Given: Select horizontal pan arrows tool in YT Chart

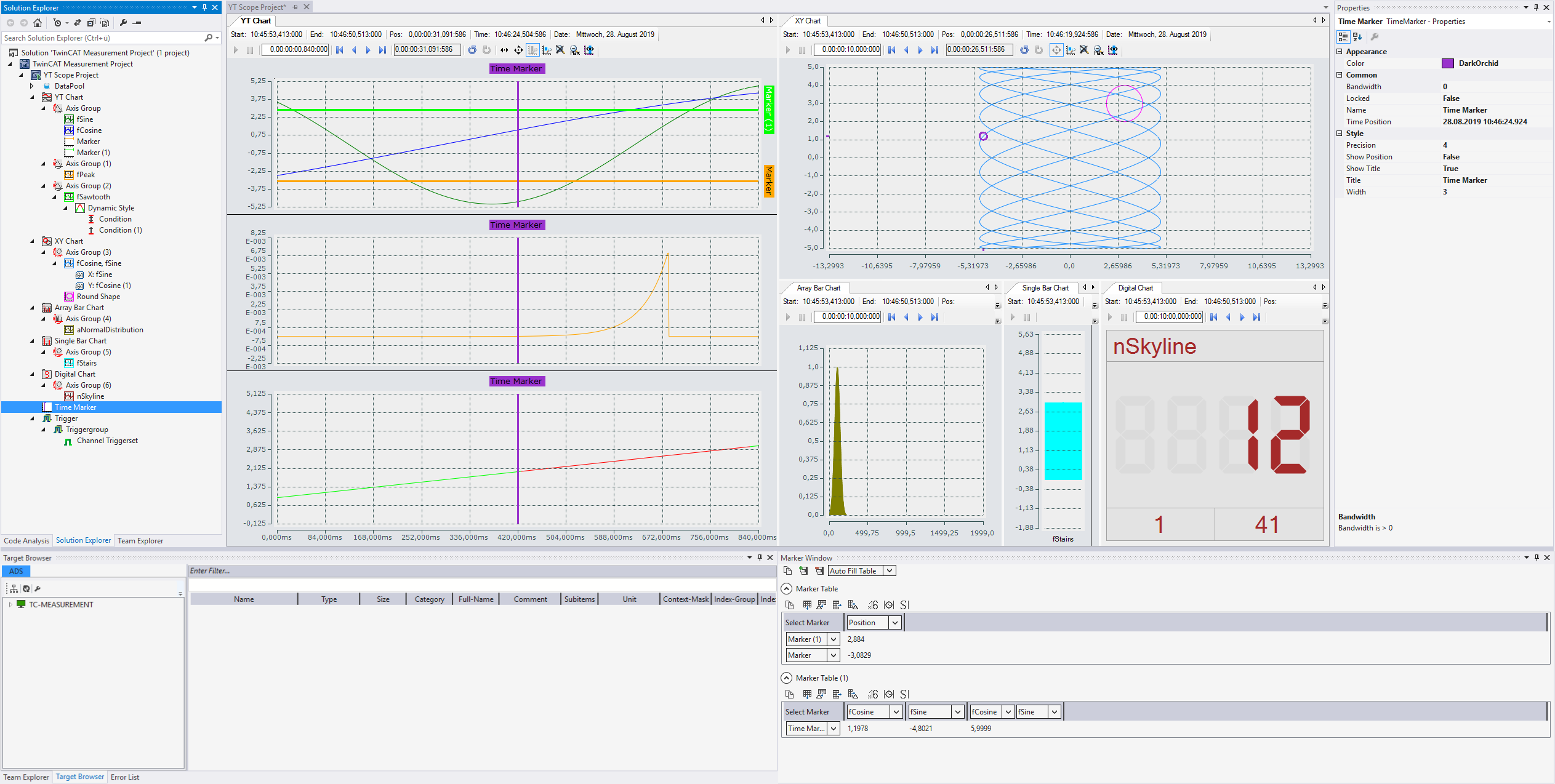Looking at the screenshot, I should coord(504,50).
